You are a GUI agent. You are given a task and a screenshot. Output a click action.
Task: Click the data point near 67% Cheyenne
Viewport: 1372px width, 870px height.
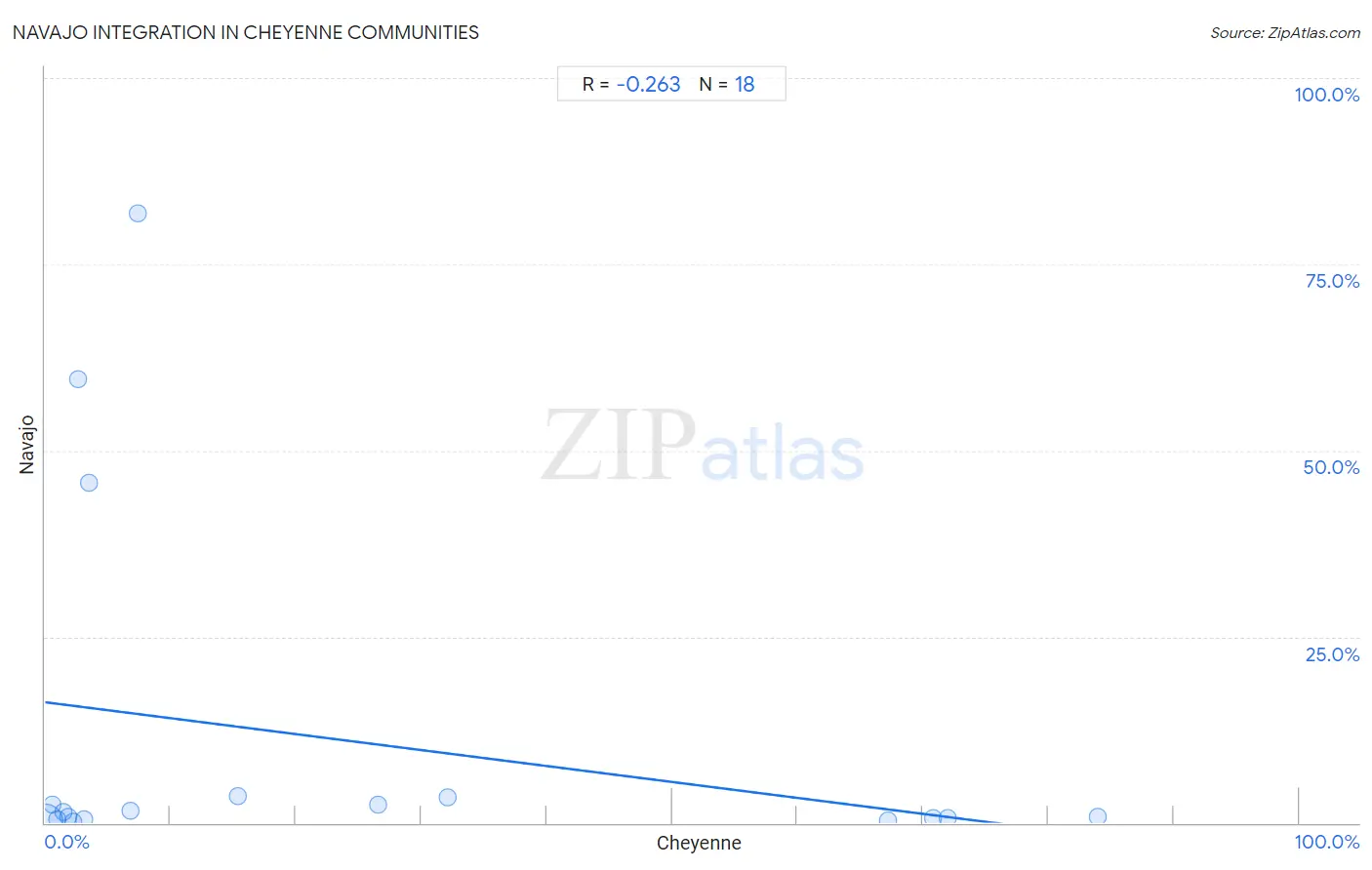[888, 820]
